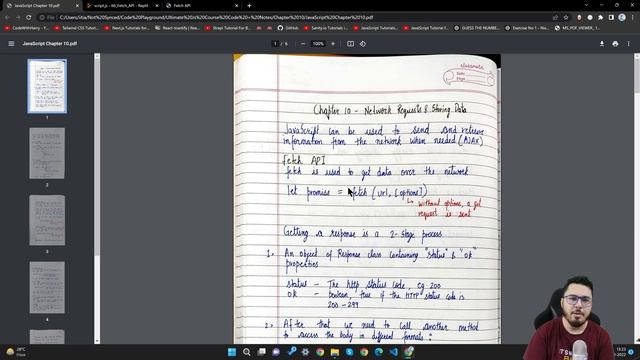The height and width of the screenshot is (360, 640).
Task: Open a new browser tab
Action: coord(249,6)
